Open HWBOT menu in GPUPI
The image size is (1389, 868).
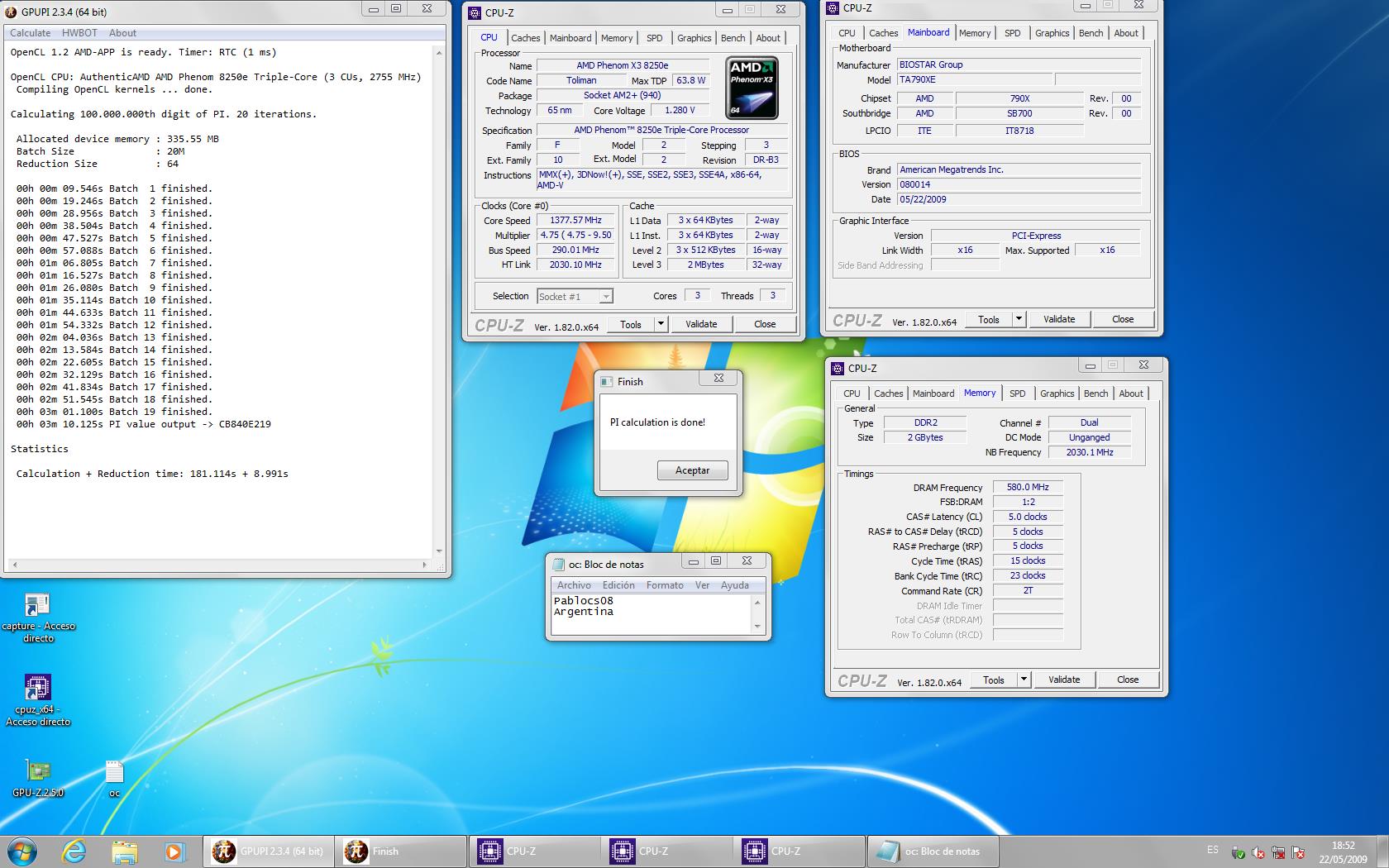[79, 33]
